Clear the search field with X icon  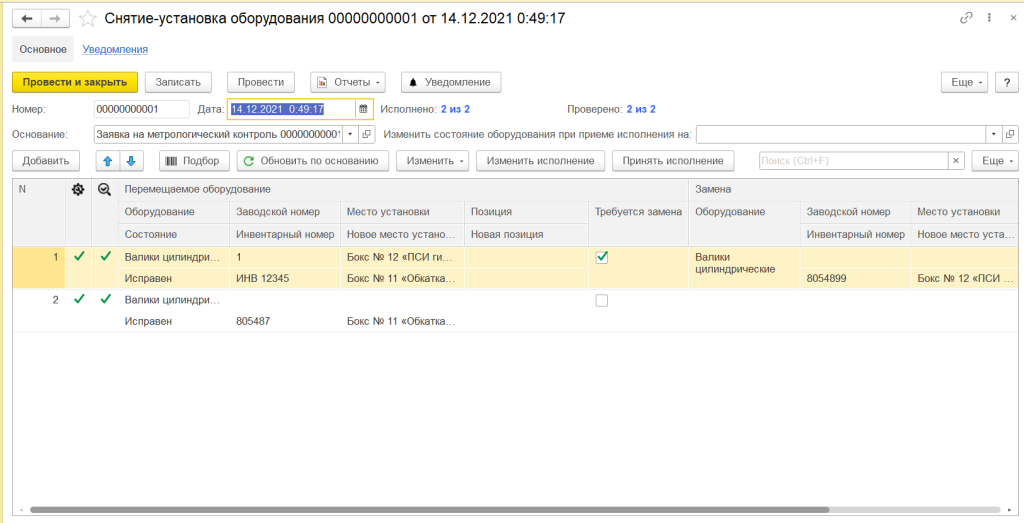tap(956, 161)
